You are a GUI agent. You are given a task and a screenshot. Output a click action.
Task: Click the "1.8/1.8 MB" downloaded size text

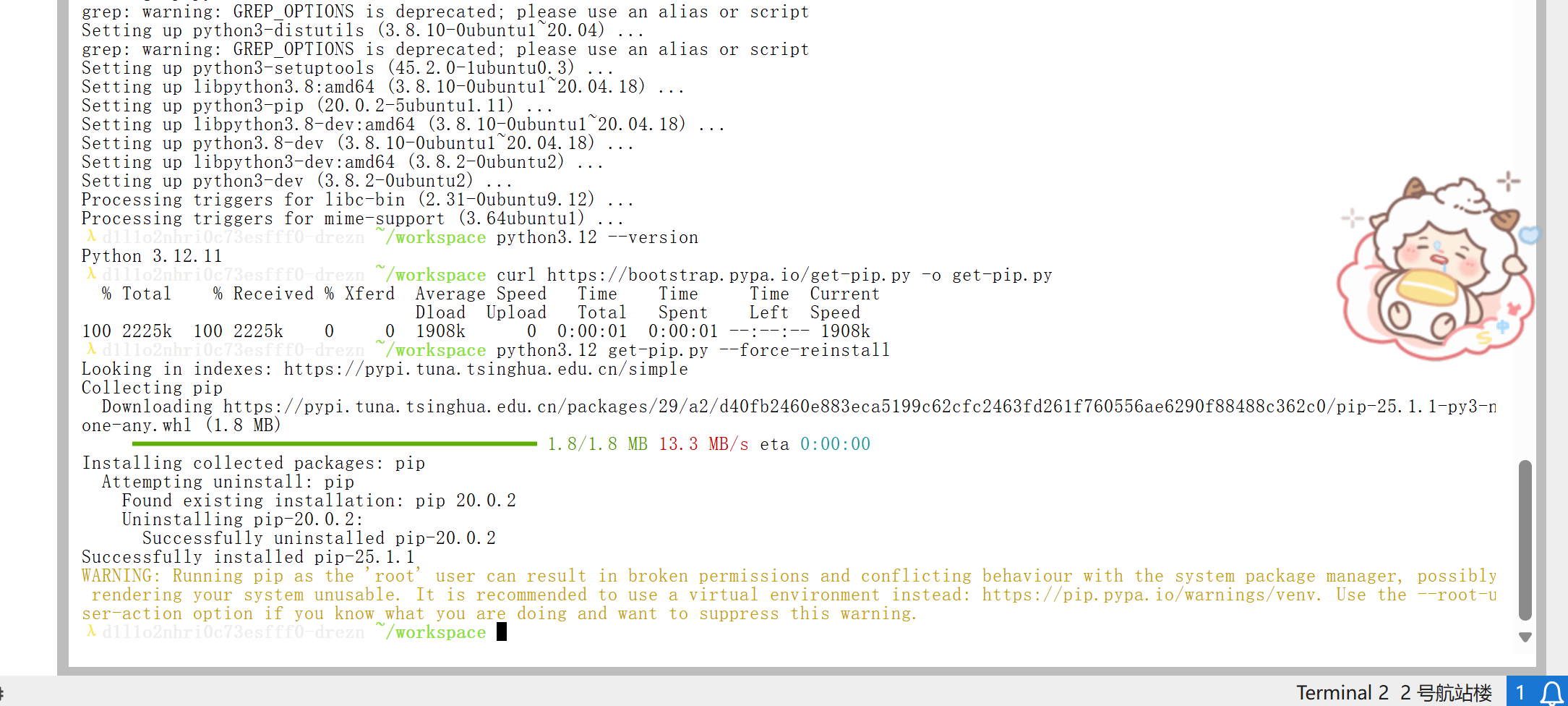click(597, 444)
